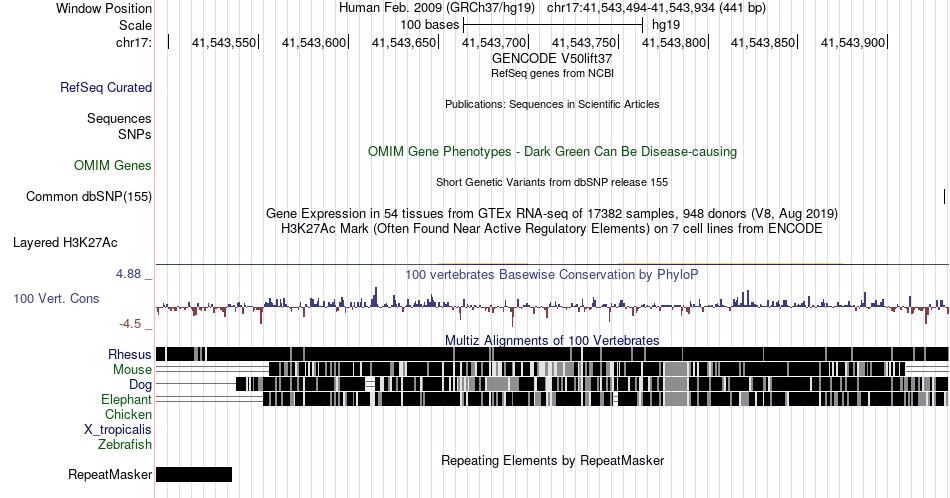Viewport: 950px width, 498px height.
Task: Click the RefSeq Curated track label
Action: (x=105, y=87)
